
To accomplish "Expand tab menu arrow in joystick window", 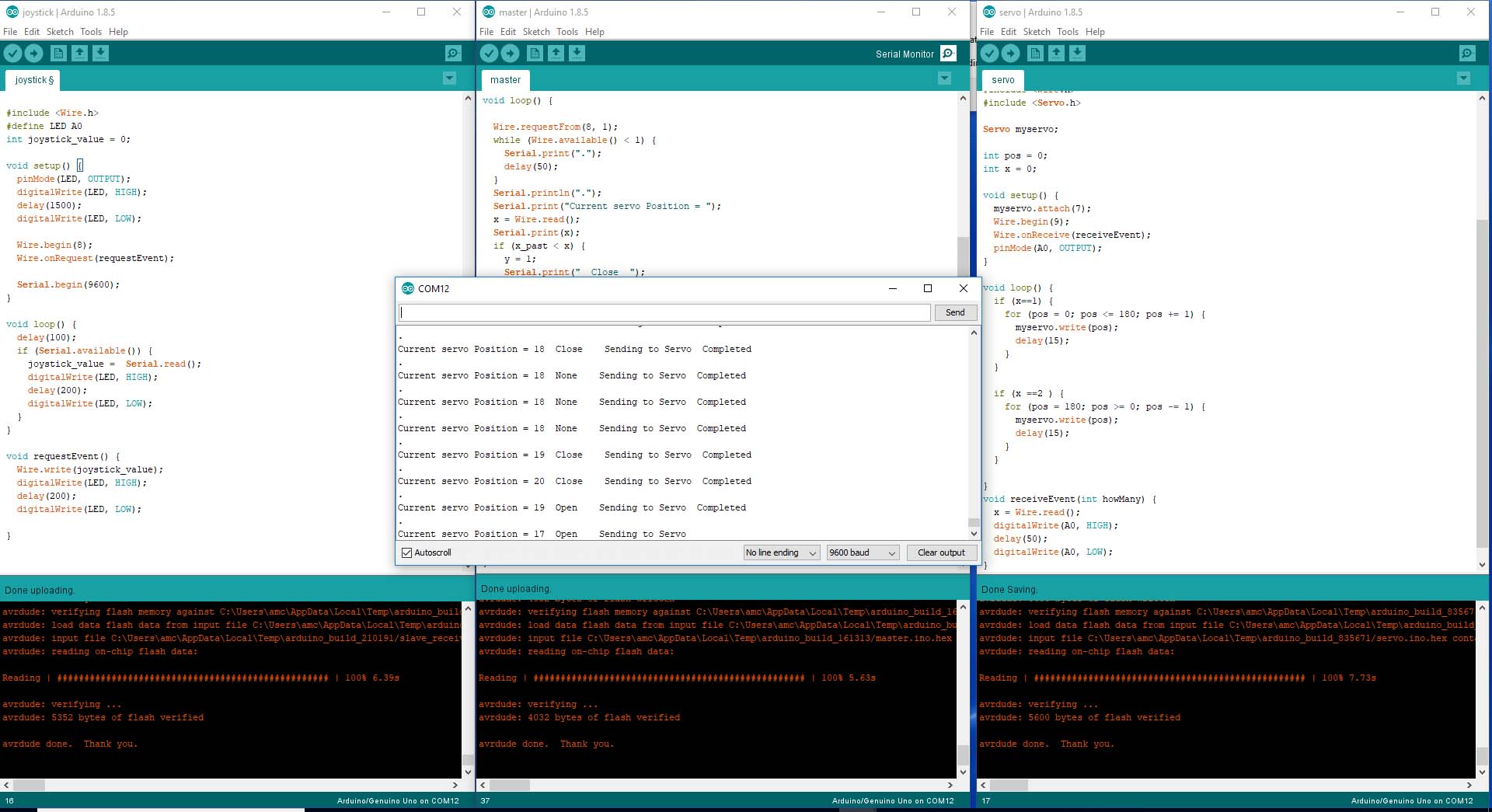I will click(449, 78).
